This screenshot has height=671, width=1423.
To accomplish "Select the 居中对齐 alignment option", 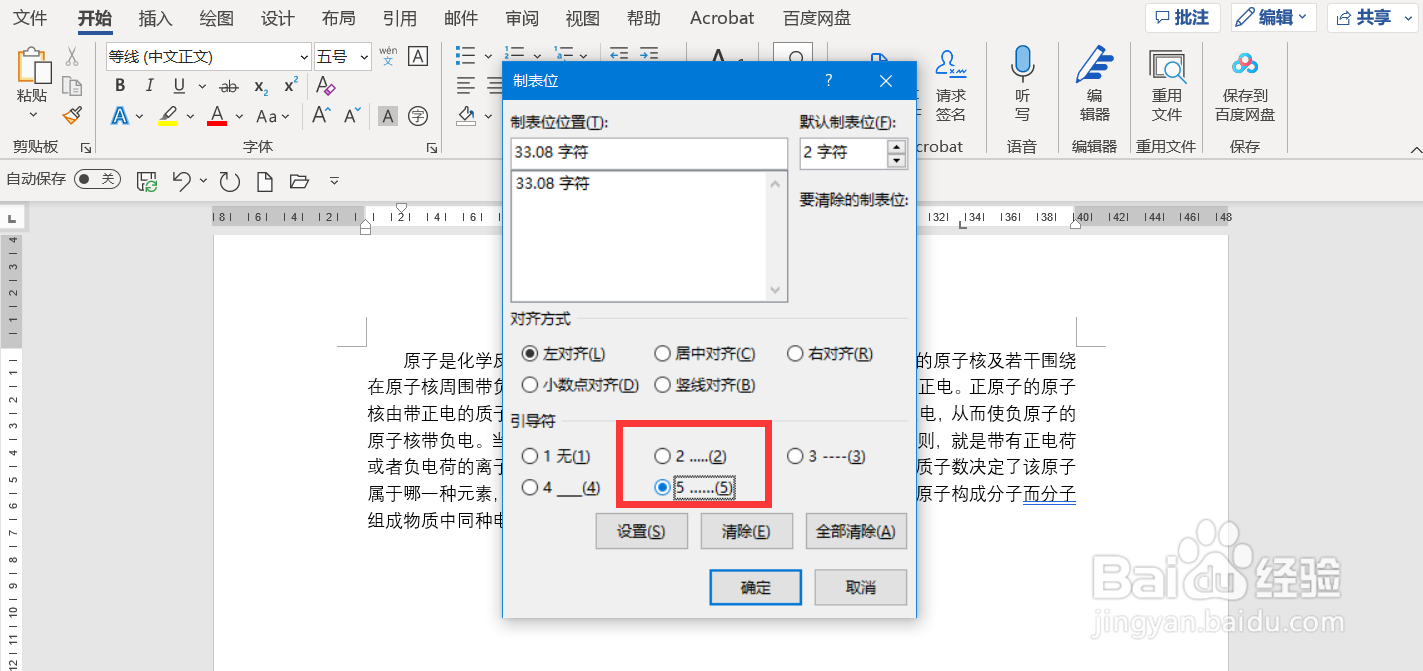I will (662, 353).
